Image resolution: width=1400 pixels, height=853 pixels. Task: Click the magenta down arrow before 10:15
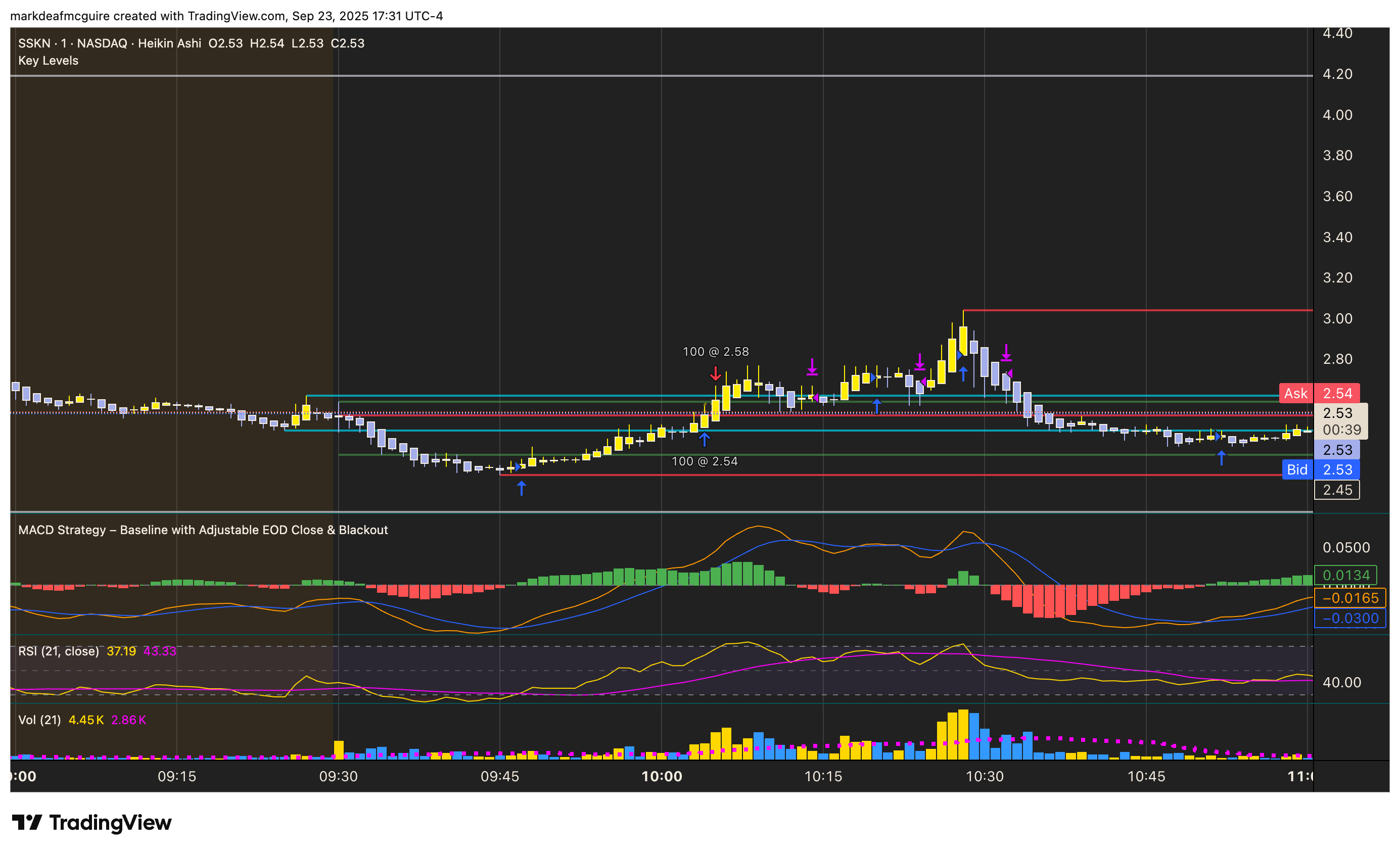[x=812, y=366]
